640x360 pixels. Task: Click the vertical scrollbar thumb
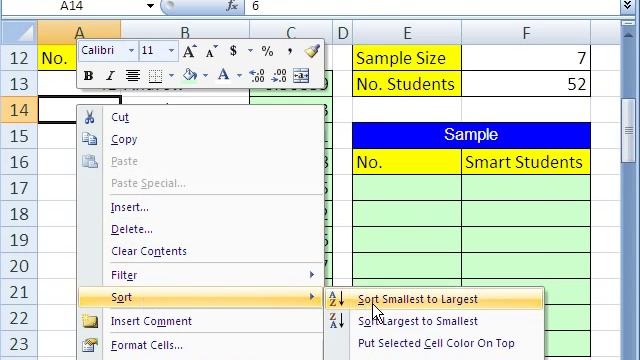[x=628, y=131]
